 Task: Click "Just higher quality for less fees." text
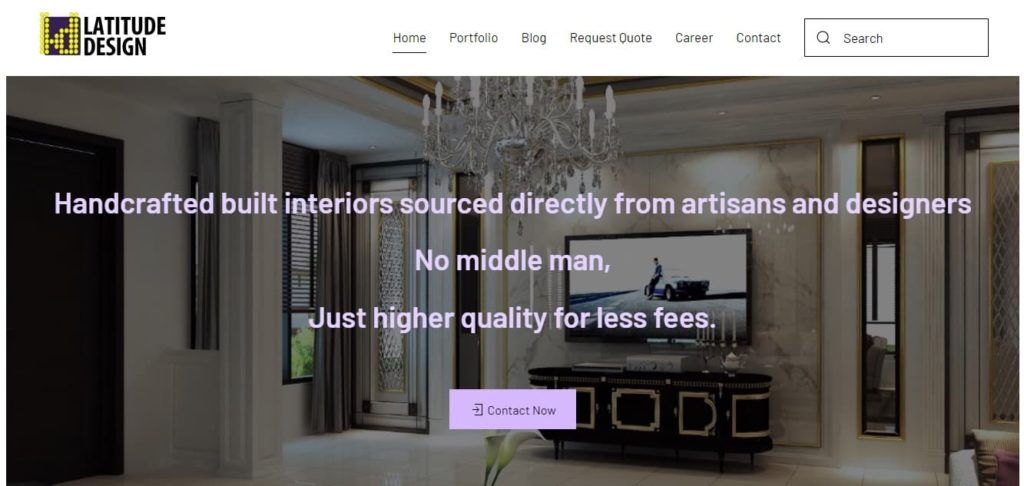point(513,318)
